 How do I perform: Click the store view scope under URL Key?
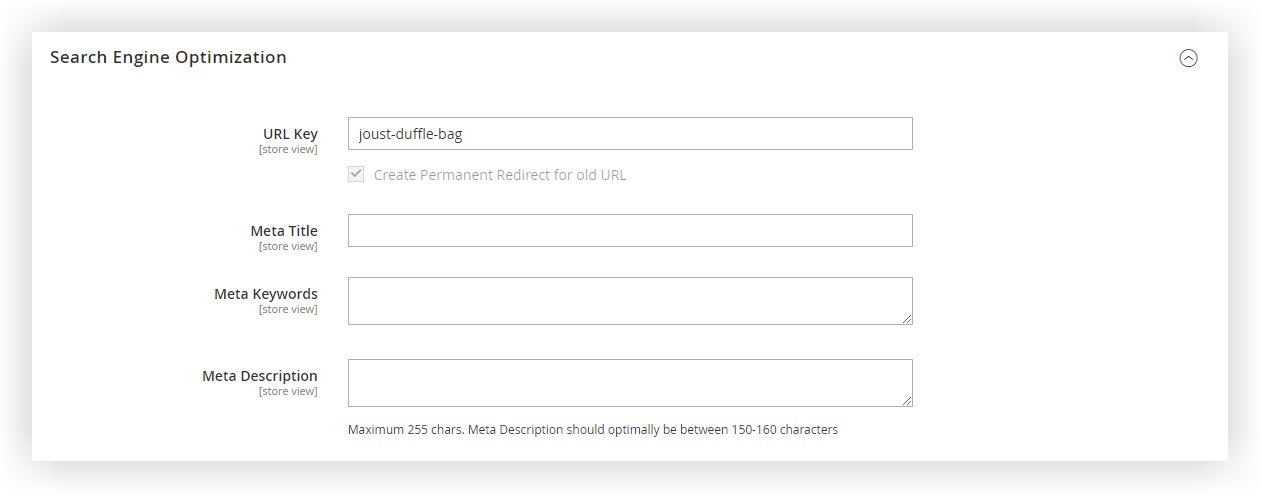[288, 150]
